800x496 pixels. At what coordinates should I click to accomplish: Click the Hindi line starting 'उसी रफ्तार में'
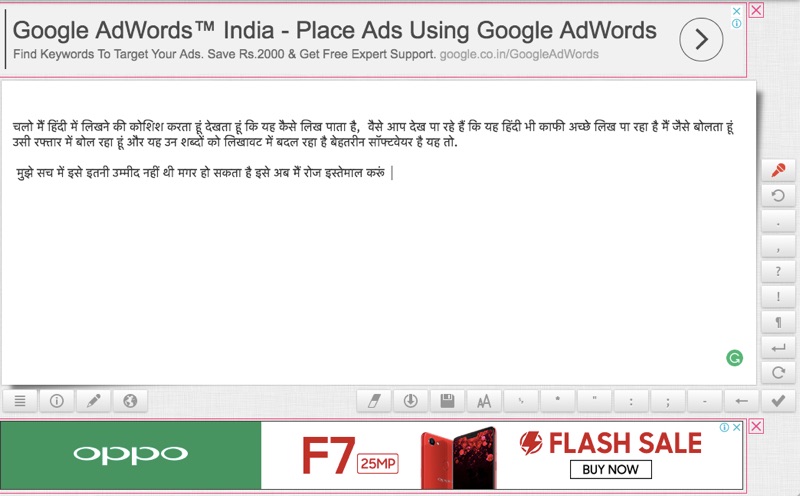click(235, 142)
